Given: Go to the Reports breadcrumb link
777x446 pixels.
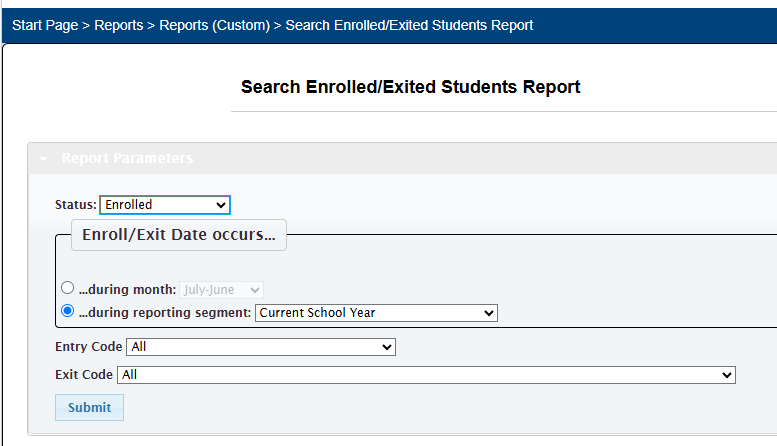Looking at the screenshot, I should pyautogui.click(x=118, y=25).
